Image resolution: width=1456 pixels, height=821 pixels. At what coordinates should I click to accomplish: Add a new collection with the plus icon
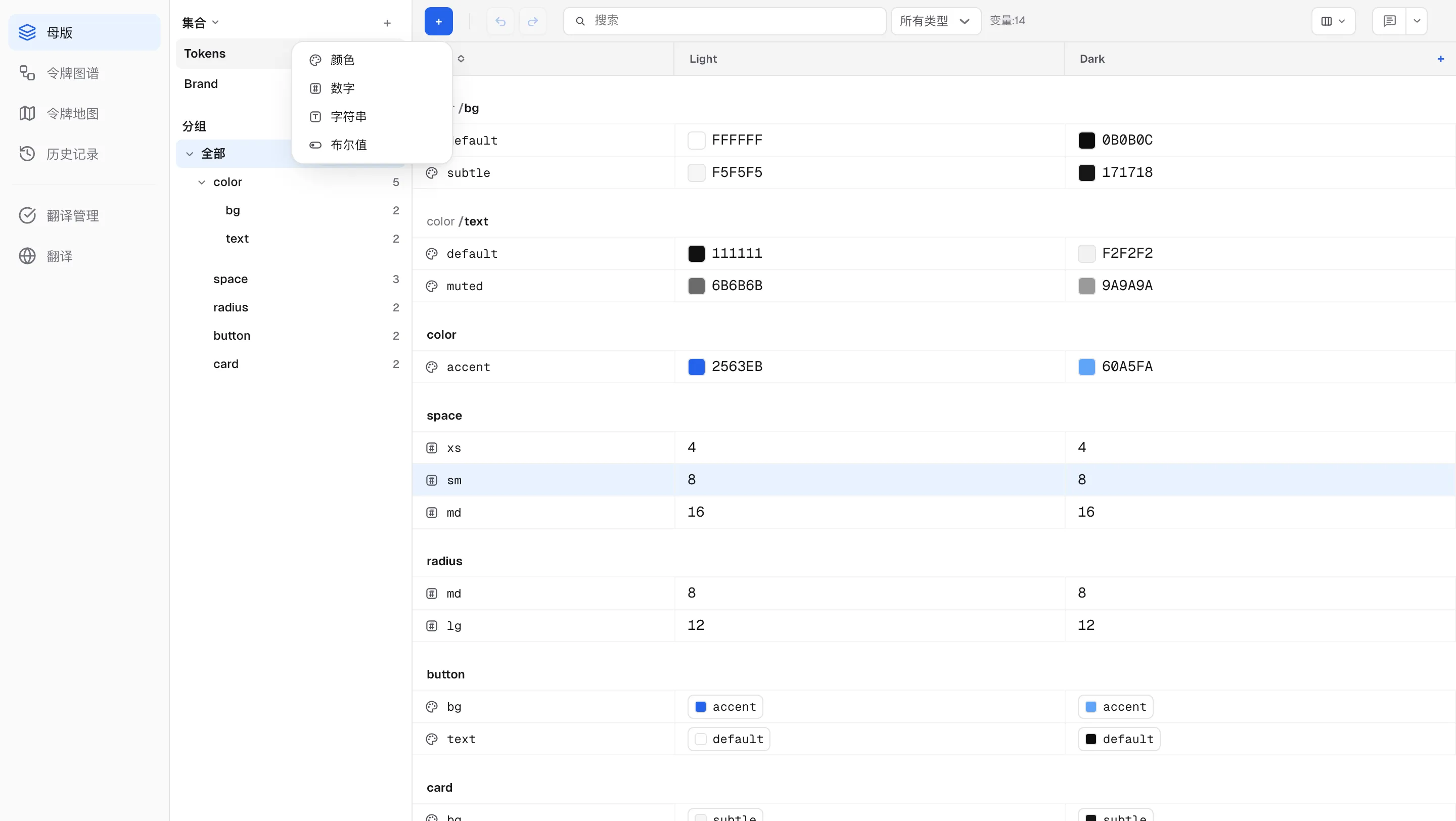tap(387, 23)
